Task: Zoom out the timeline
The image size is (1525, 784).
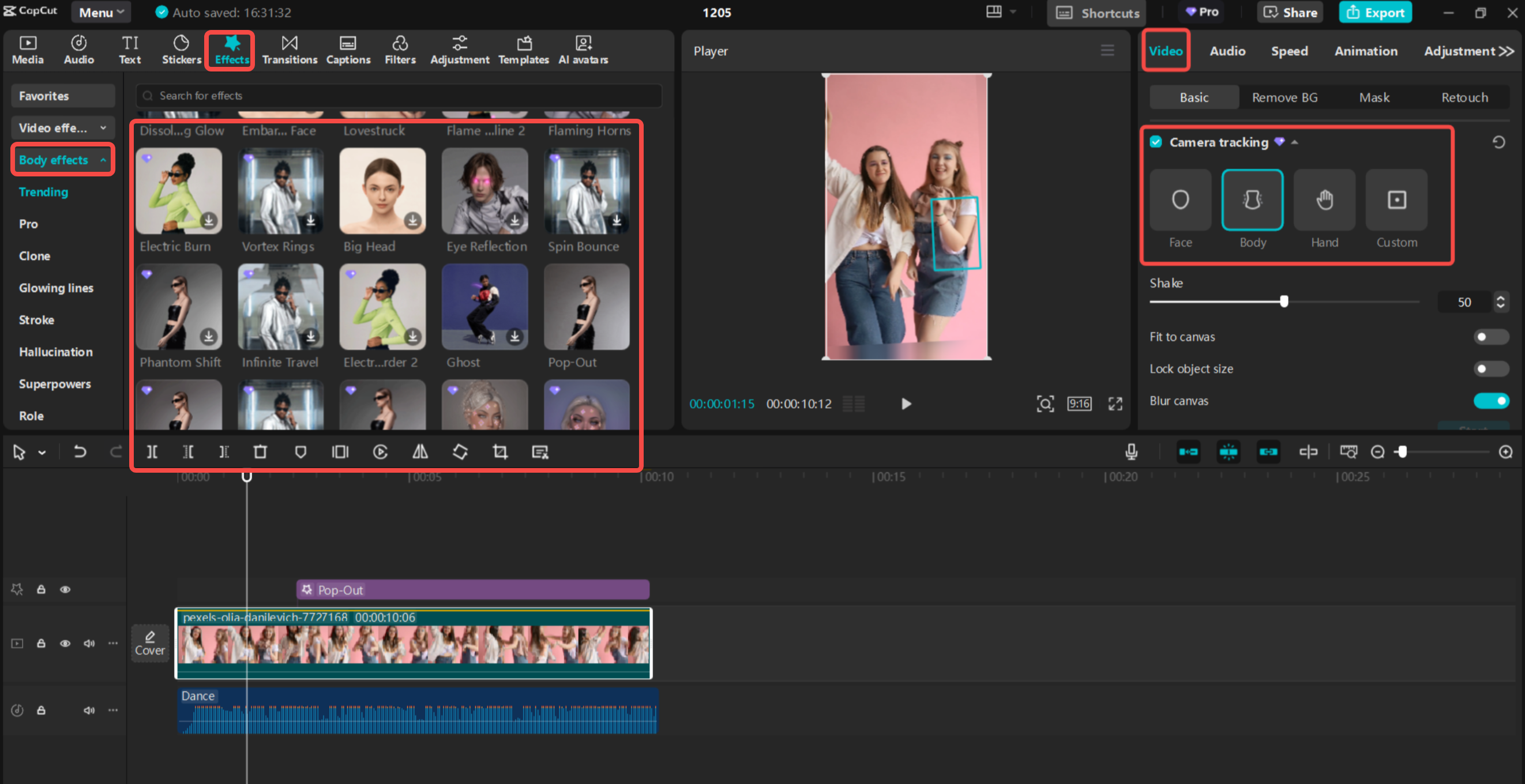Action: [1377, 452]
